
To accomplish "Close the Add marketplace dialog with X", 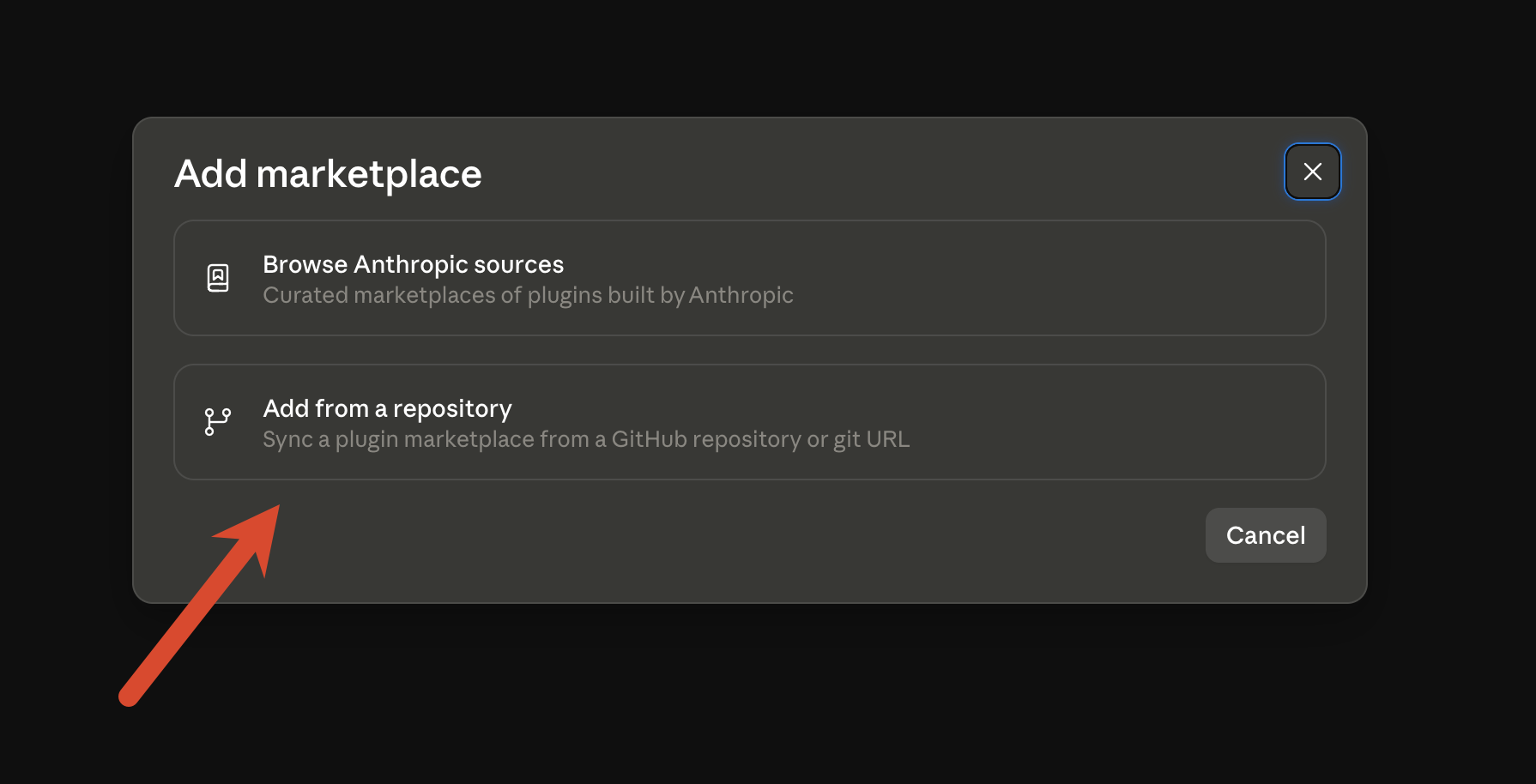I will pos(1312,172).
